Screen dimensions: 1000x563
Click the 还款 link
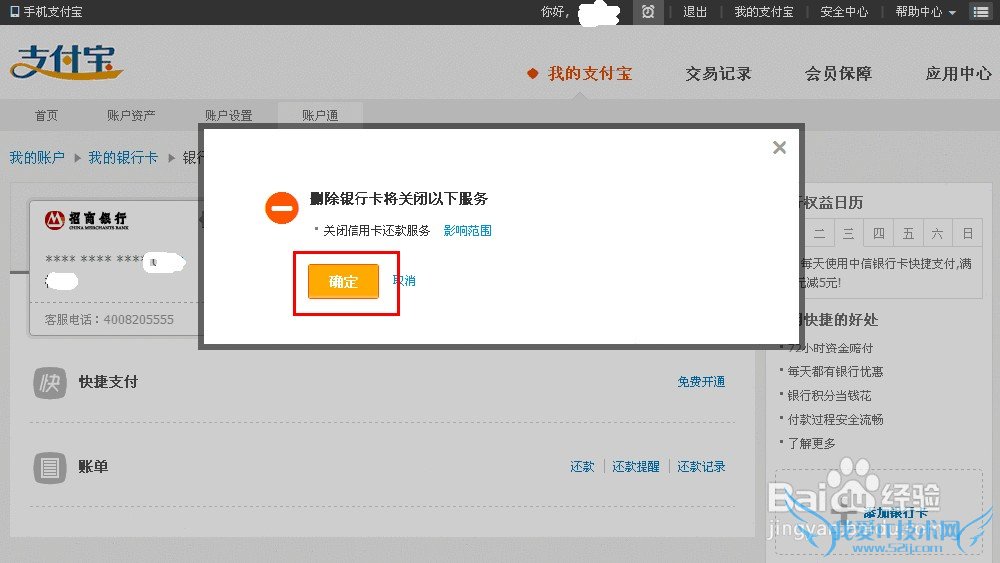click(x=582, y=467)
